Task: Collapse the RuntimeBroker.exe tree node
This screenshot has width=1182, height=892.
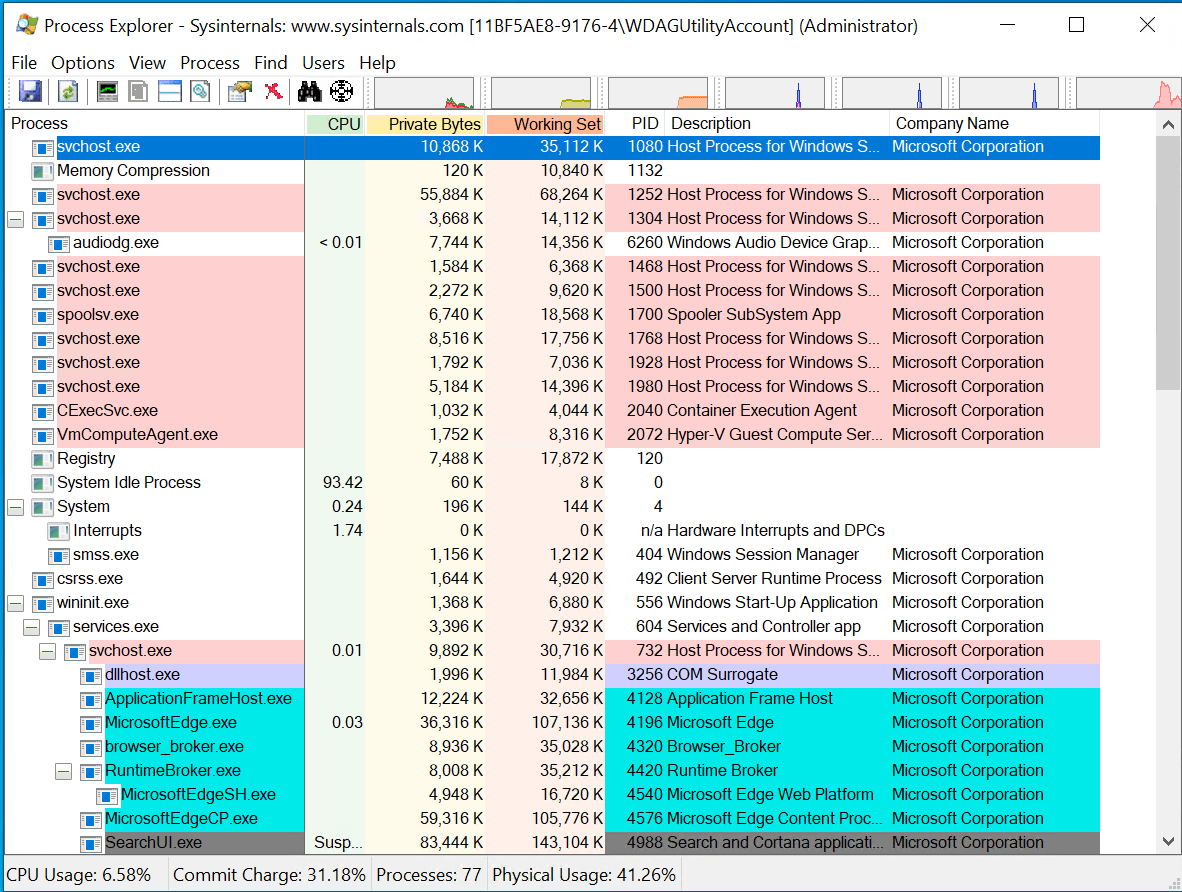Action: tap(64, 771)
